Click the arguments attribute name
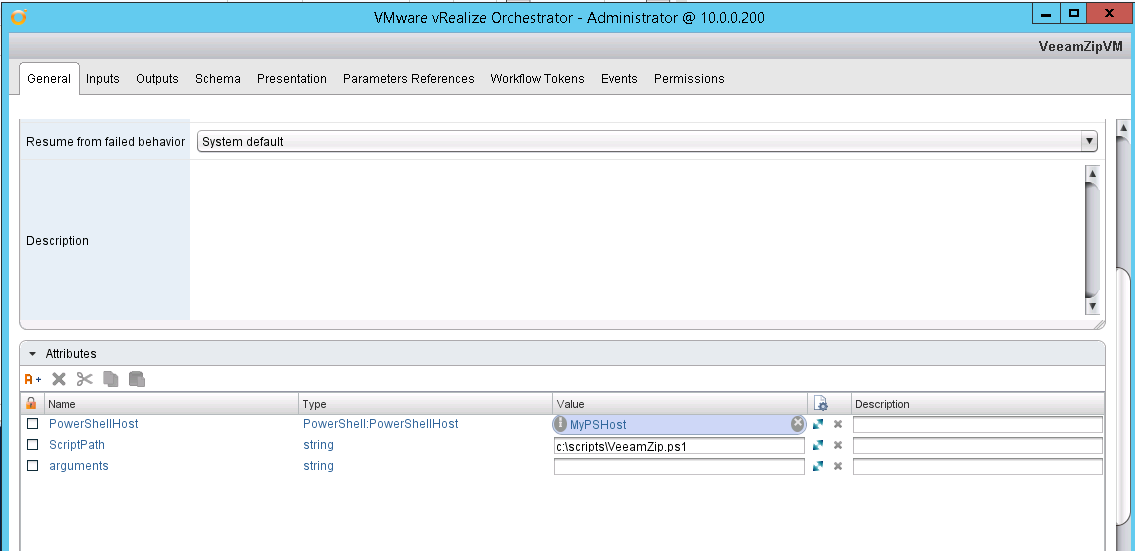 pyautogui.click(x=79, y=466)
